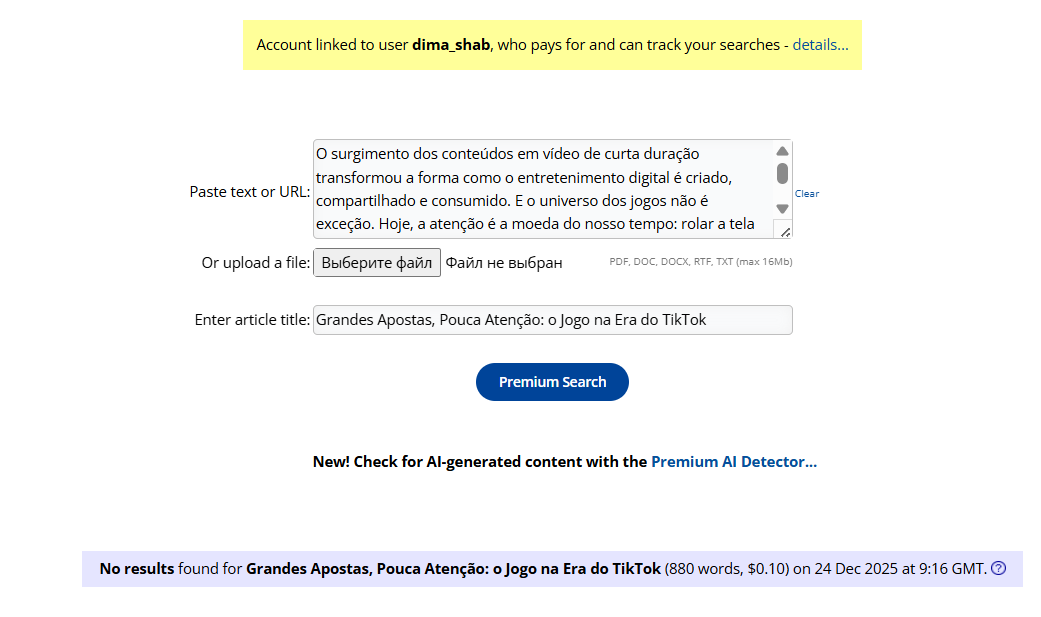Viewport: 1041px width, 617px height.
Task: Click the 'Or upload a file:' label
Action: pyautogui.click(x=256, y=263)
